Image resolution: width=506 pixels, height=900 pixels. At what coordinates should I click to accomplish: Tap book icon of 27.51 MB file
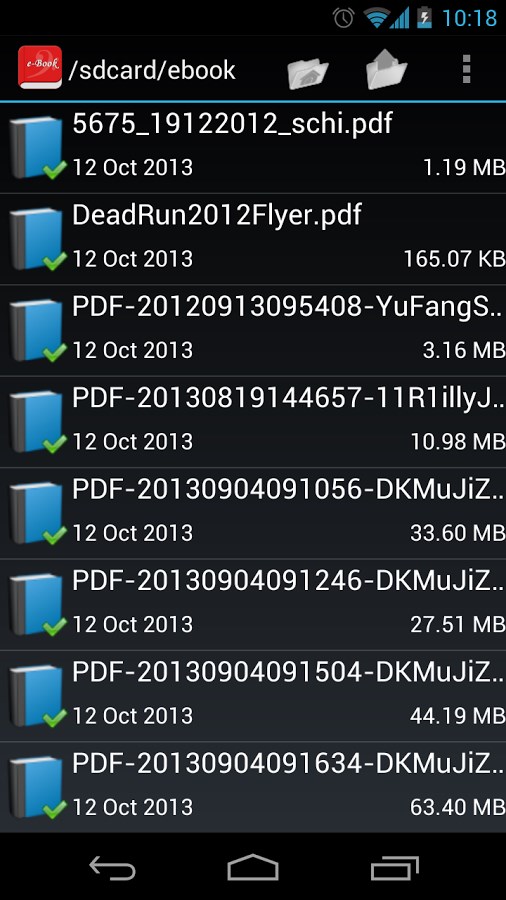point(37,604)
